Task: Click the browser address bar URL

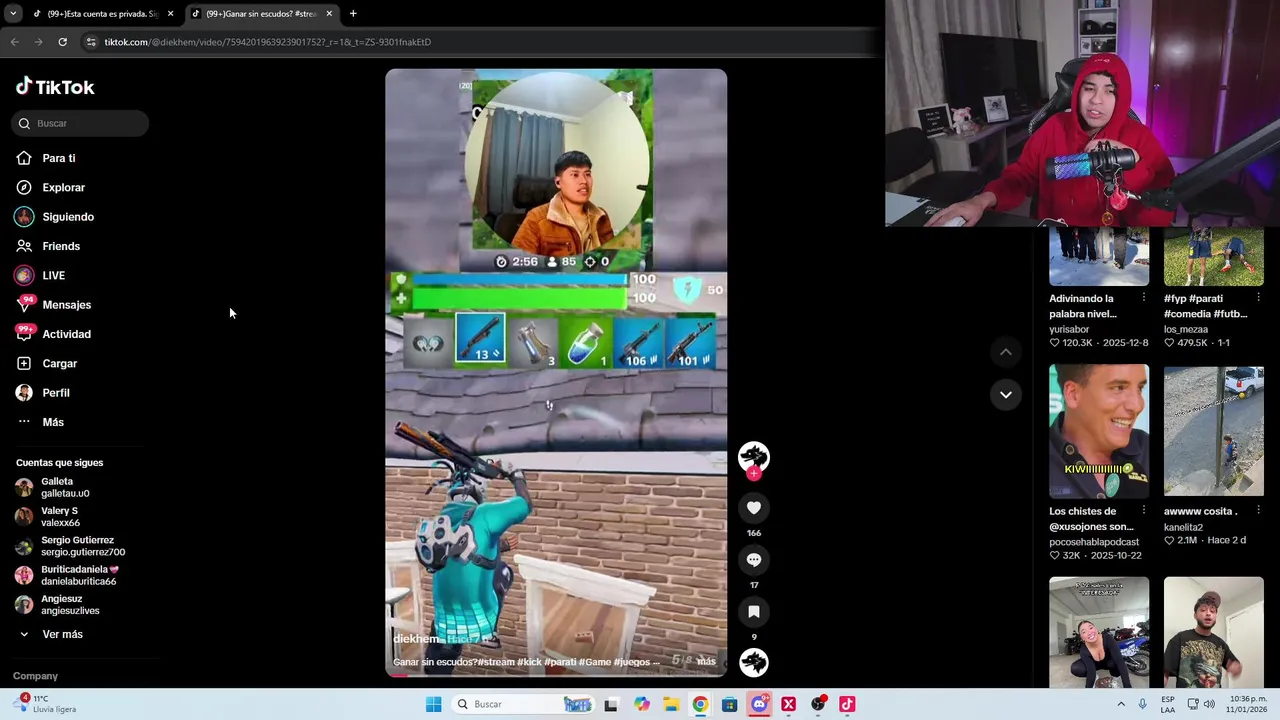Action: point(268,42)
